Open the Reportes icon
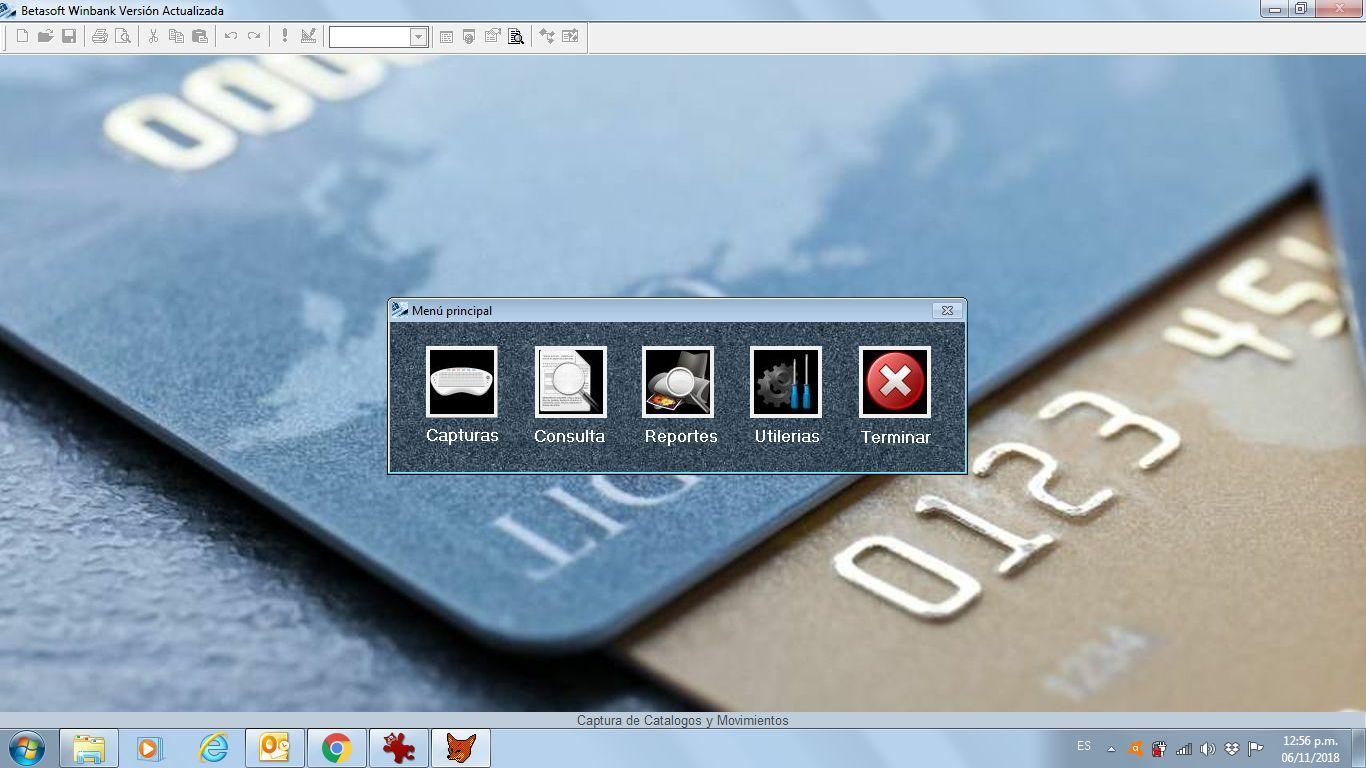The image size is (1366, 768). click(x=678, y=381)
